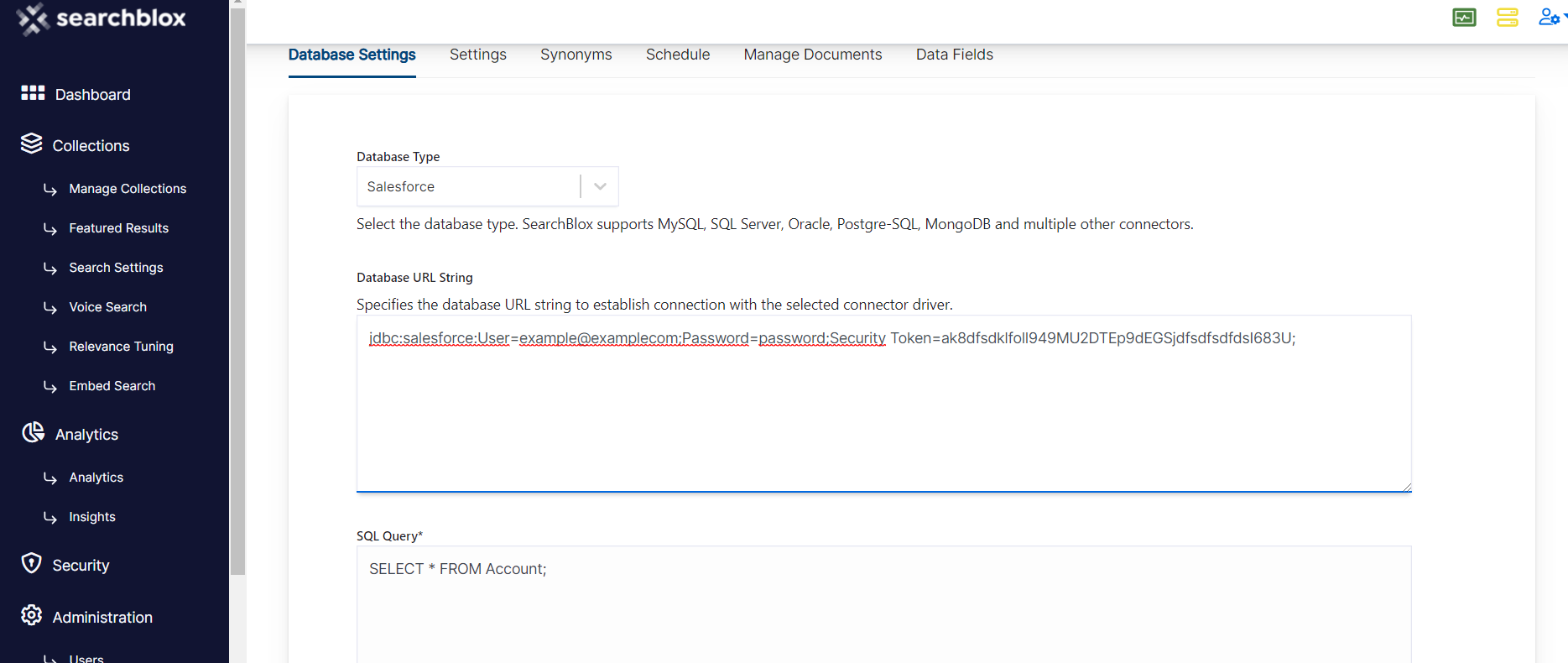This screenshot has width=1568, height=663.
Task: Open Embed Search page
Action: [112, 386]
